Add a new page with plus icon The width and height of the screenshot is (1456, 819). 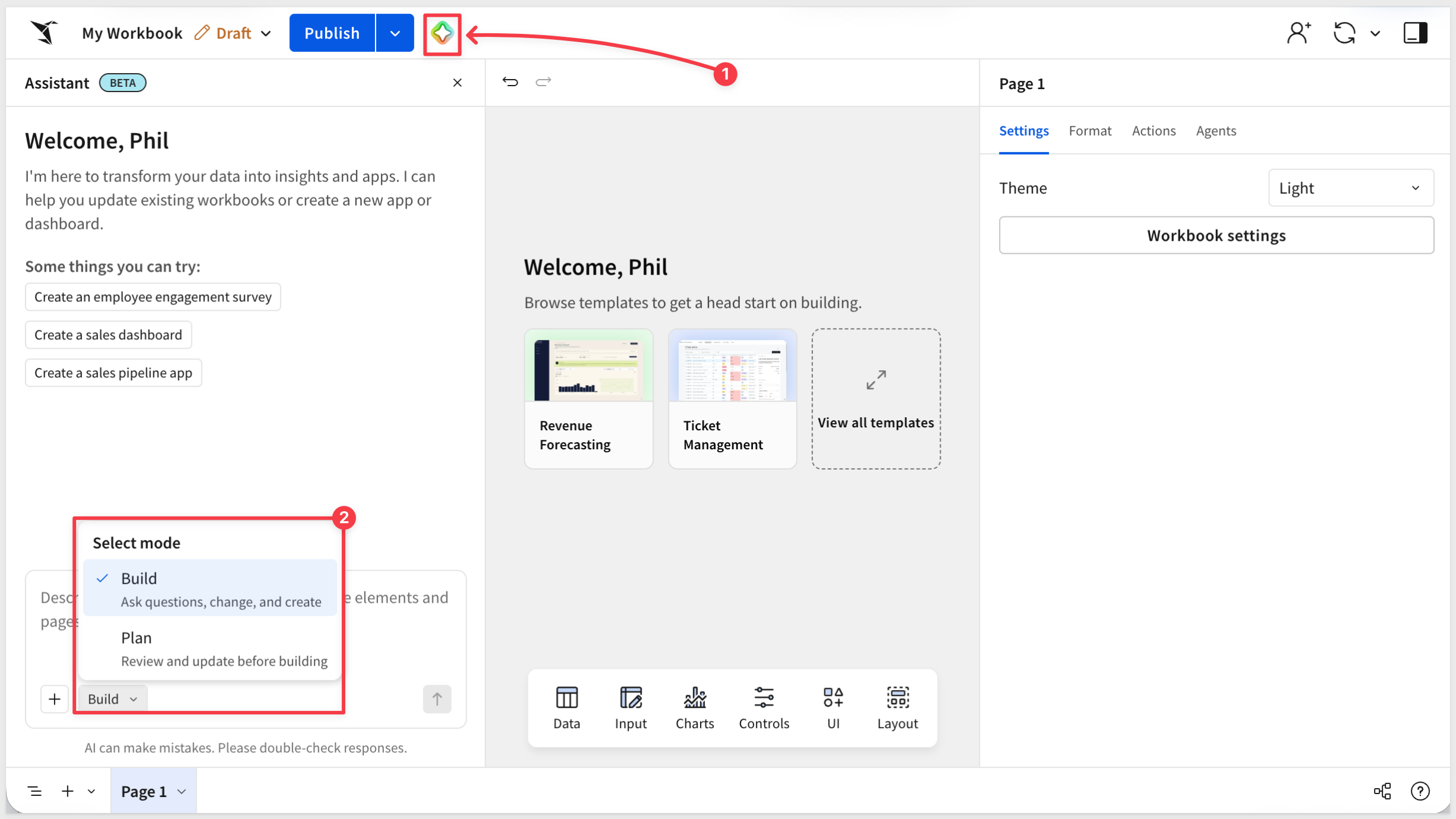(x=68, y=791)
